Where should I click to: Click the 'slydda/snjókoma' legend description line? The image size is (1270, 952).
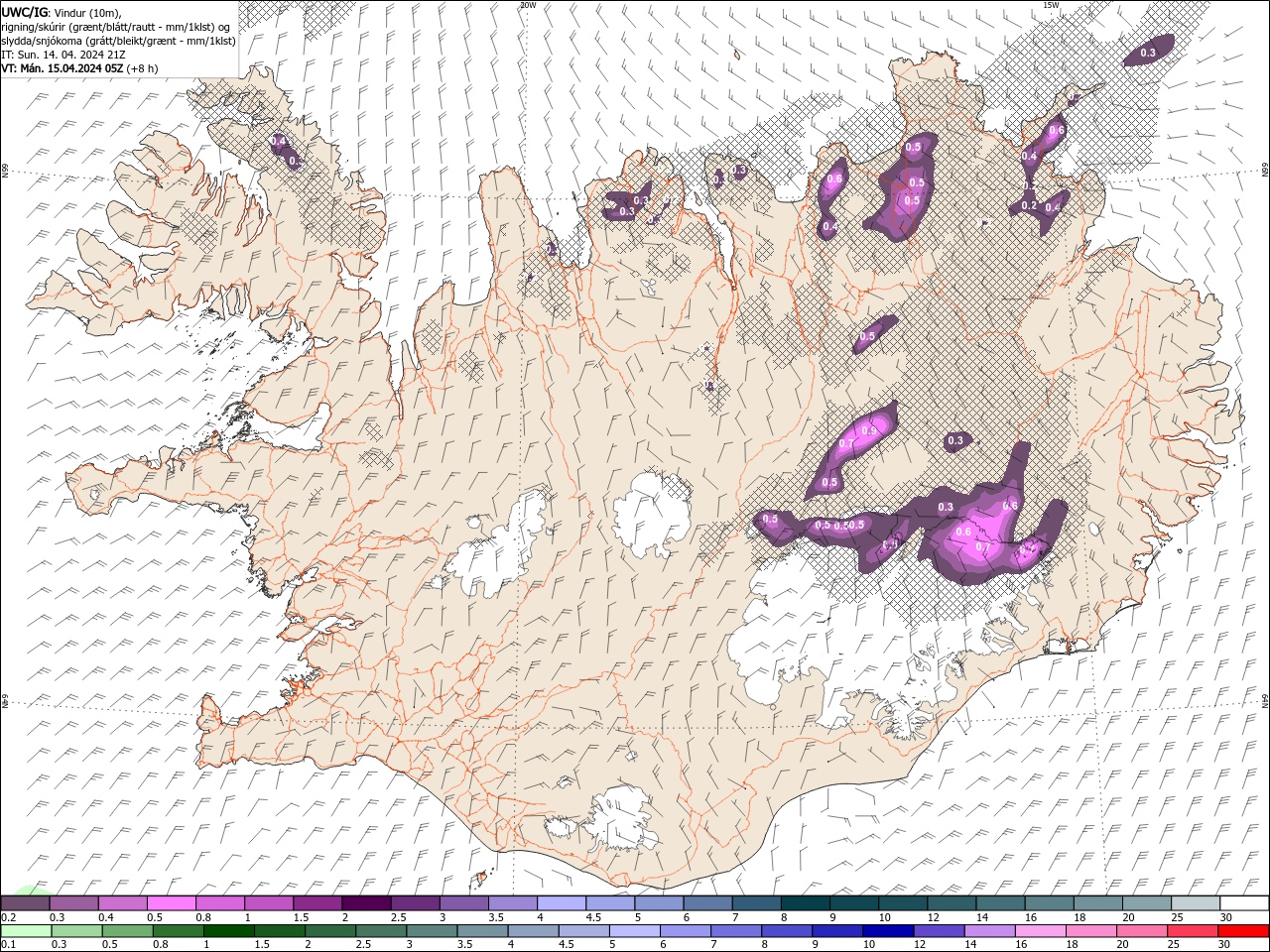click(x=118, y=41)
